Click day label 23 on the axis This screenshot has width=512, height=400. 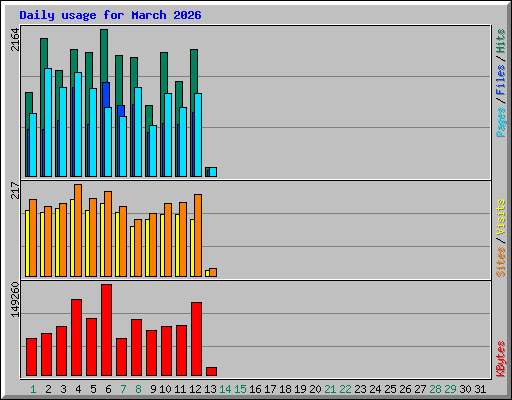[x=360, y=389]
